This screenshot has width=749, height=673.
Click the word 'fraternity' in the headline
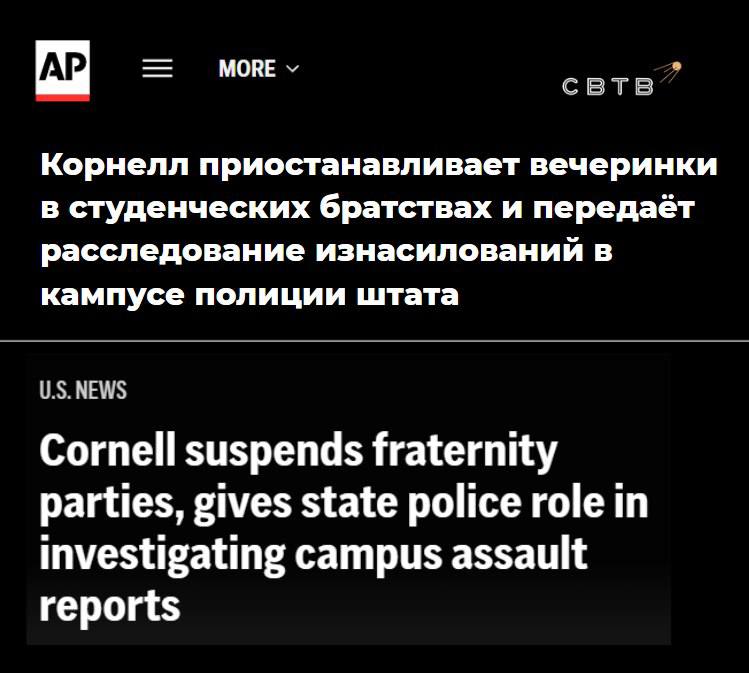(x=464, y=450)
